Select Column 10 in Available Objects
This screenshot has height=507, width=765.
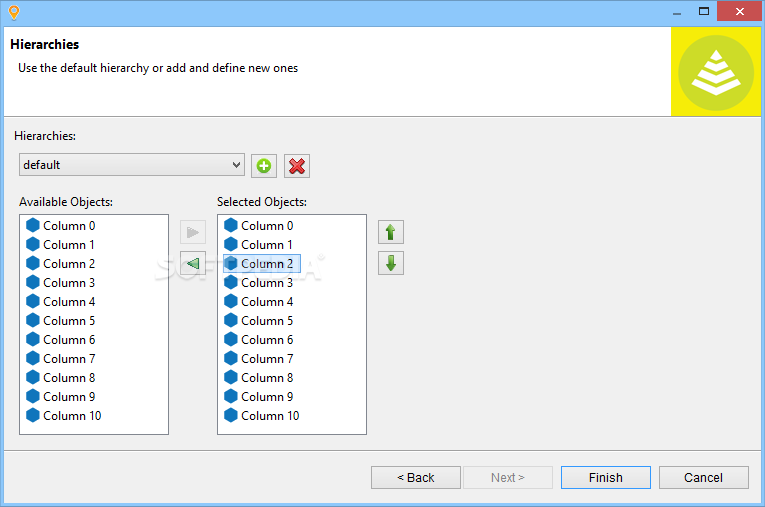point(64,416)
